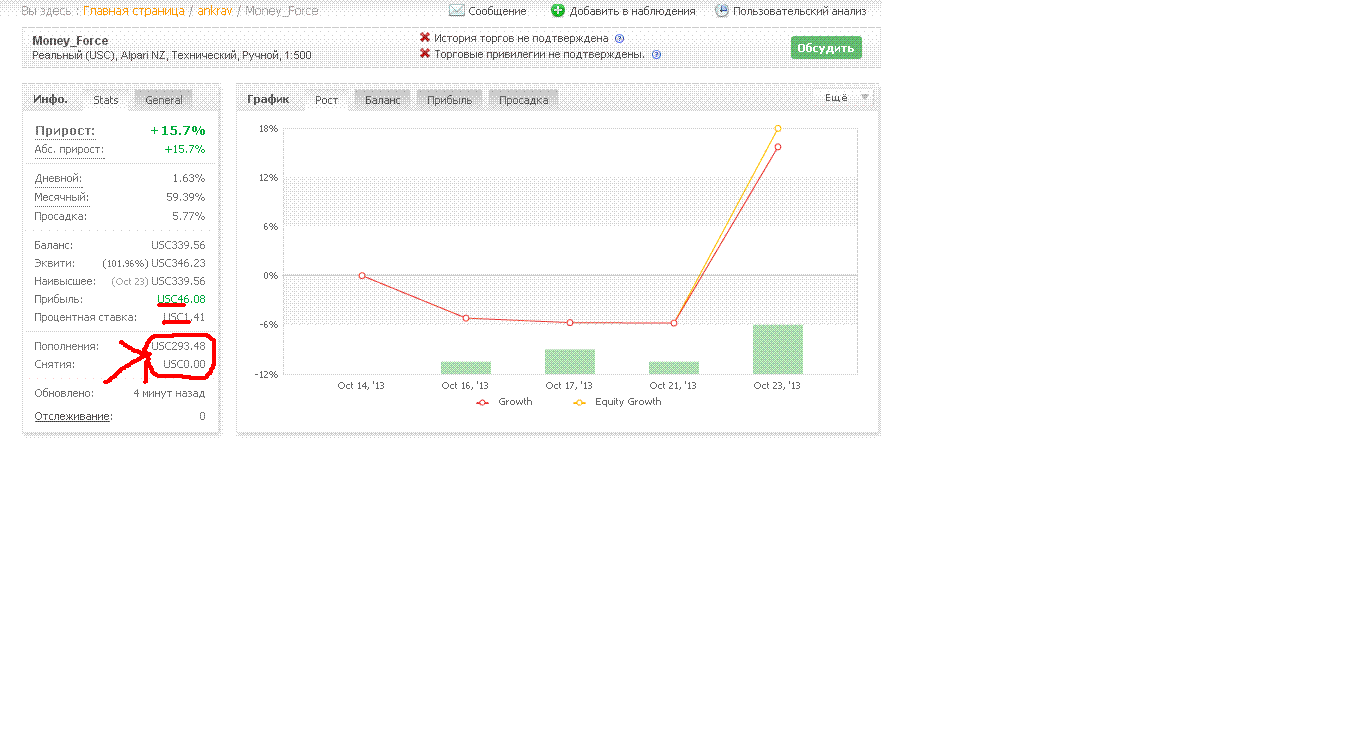Click the green bar for Oct 16

[x=466, y=367]
